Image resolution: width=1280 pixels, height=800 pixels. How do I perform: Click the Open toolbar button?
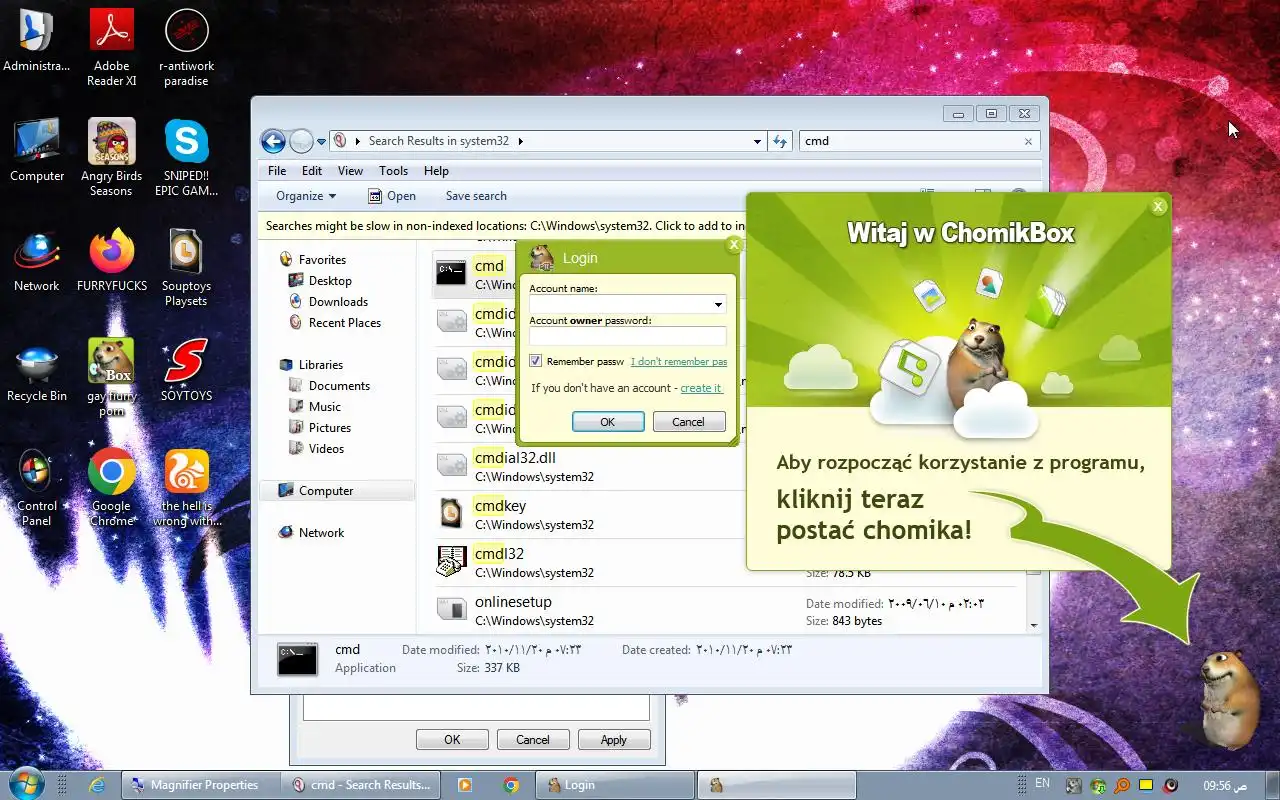click(x=392, y=196)
